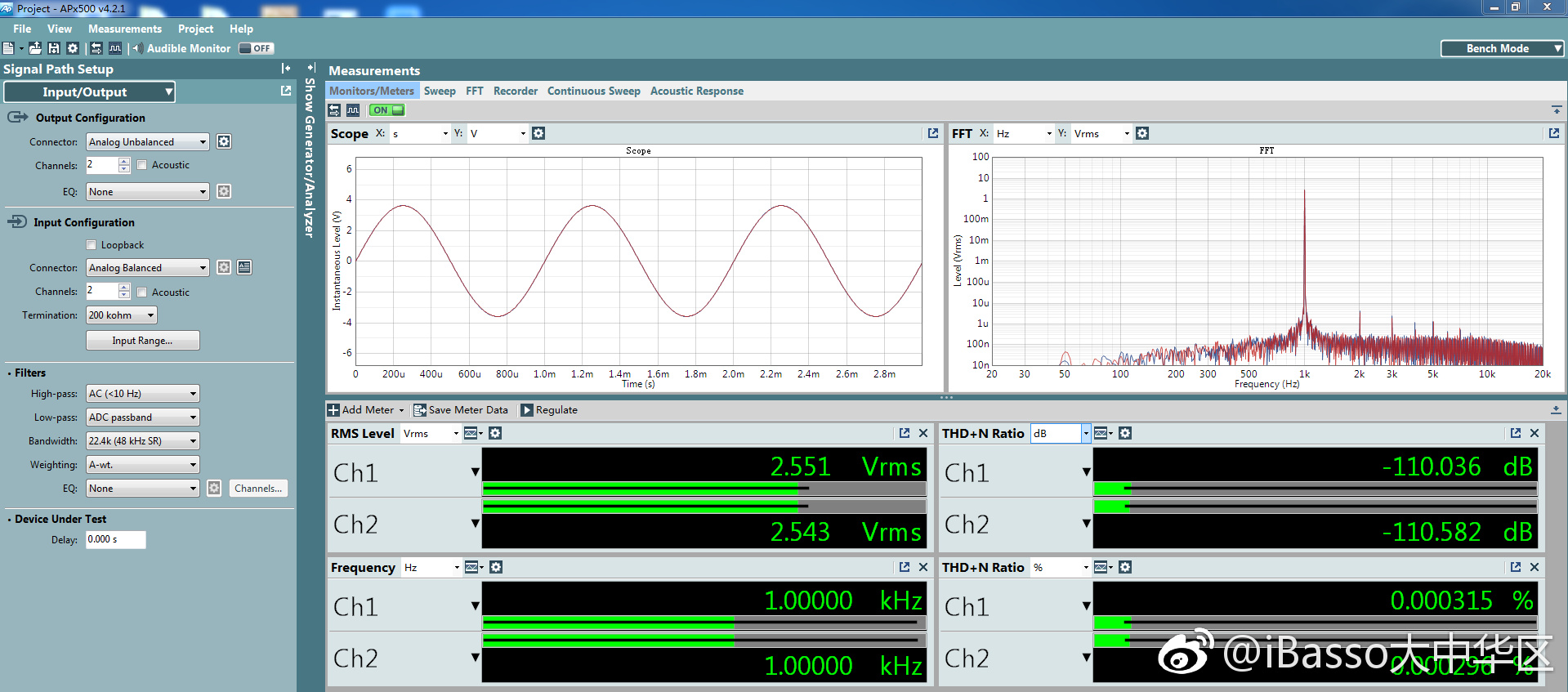Pop out the THD+N Ratio dB meter
1568x692 pixels.
pyautogui.click(x=1516, y=433)
